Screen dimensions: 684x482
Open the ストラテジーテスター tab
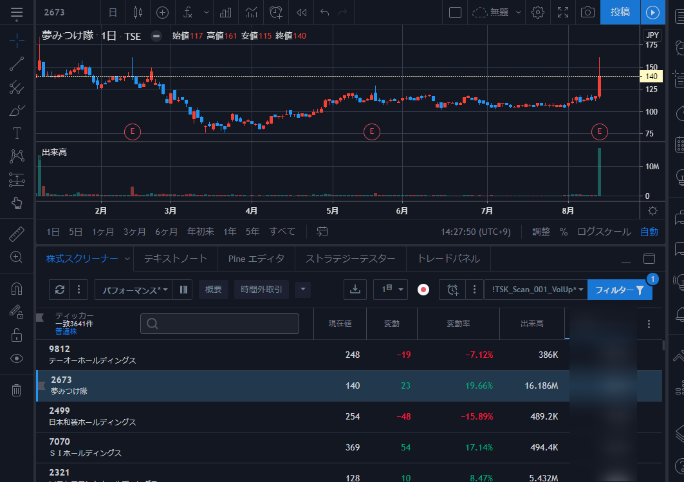[x=350, y=259]
